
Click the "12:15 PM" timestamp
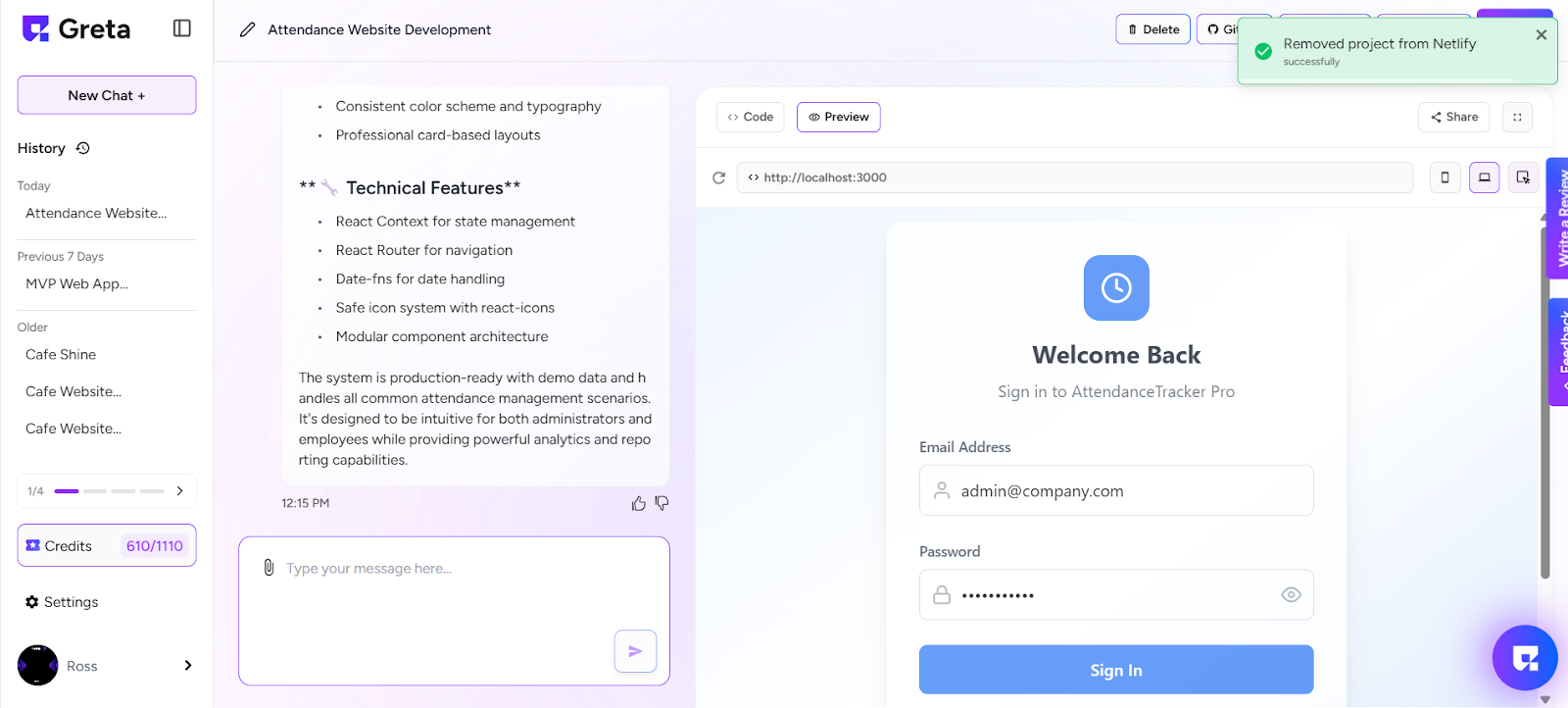pyautogui.click(x=306, y=503)
